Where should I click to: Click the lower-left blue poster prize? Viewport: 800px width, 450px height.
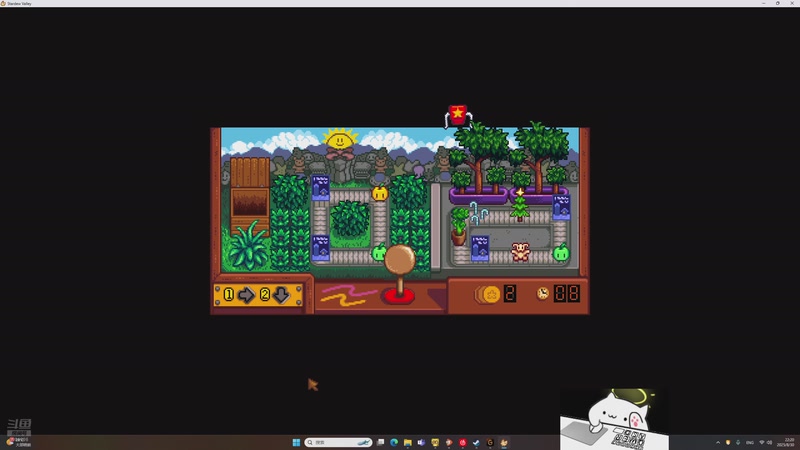(x=320, y=248)
